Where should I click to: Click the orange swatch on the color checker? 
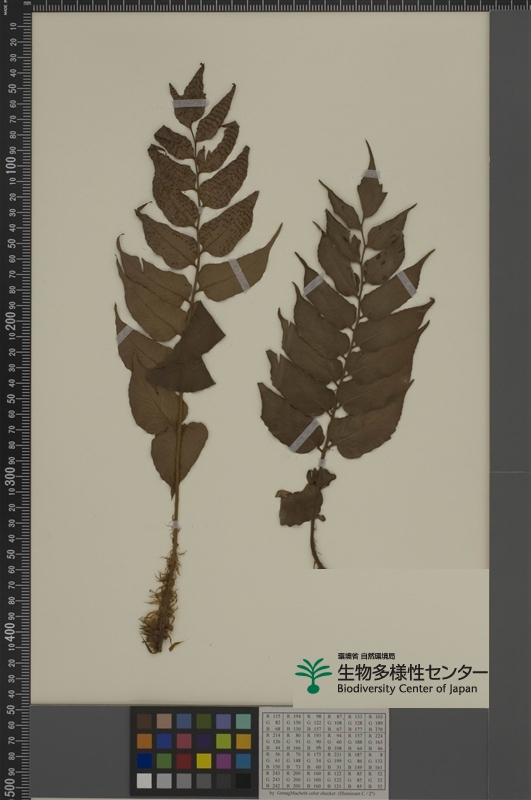point(144,741)
